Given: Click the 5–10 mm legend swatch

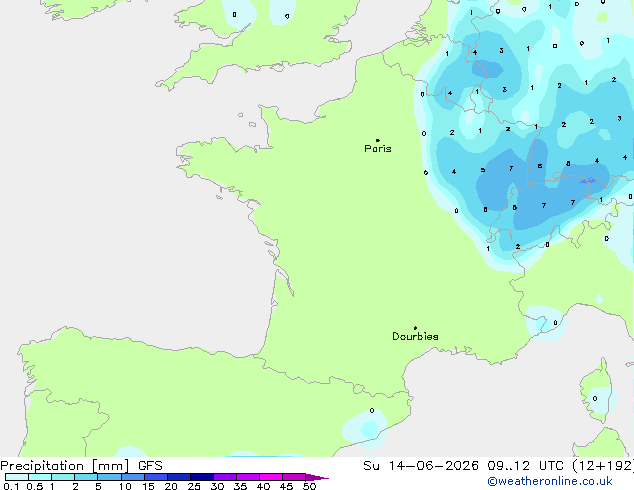Looking at the screenshot, I should point(109,477).
